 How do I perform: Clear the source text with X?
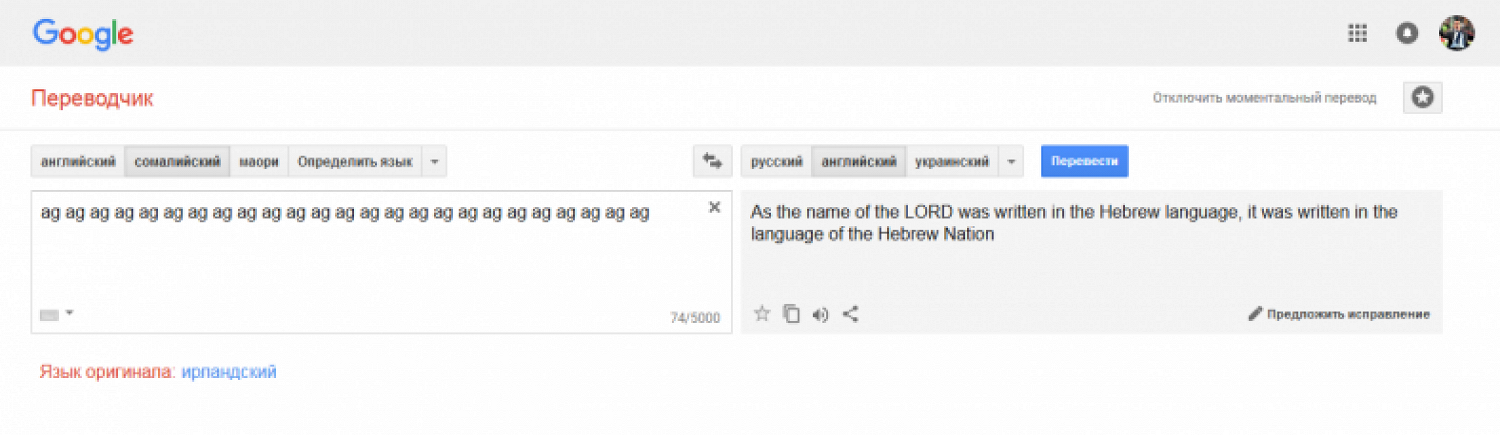(x=714, y=207)
